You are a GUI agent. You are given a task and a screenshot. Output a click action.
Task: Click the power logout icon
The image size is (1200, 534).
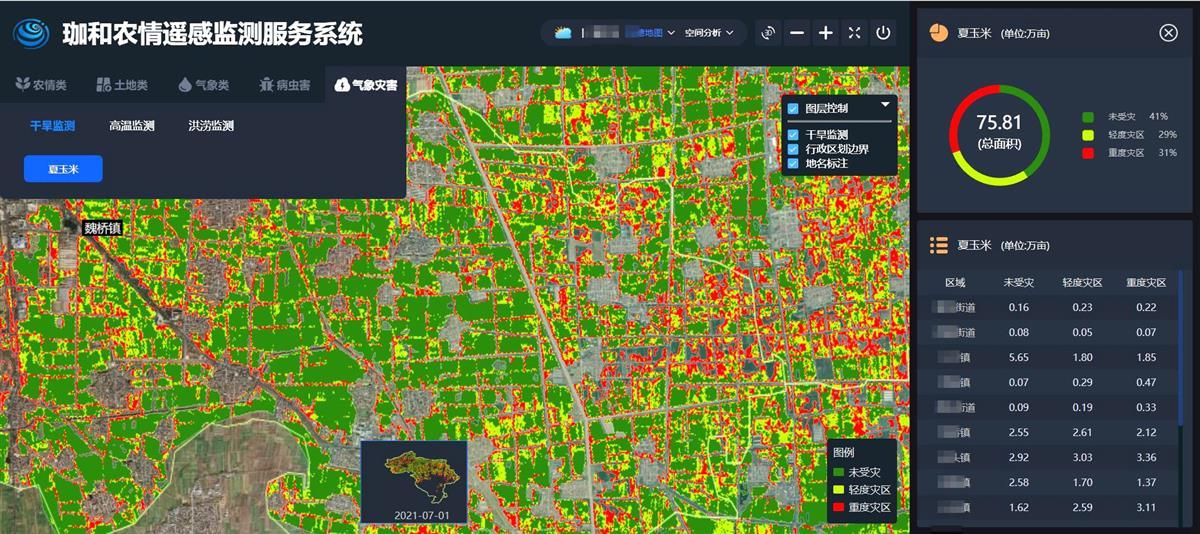coord(883,33)
